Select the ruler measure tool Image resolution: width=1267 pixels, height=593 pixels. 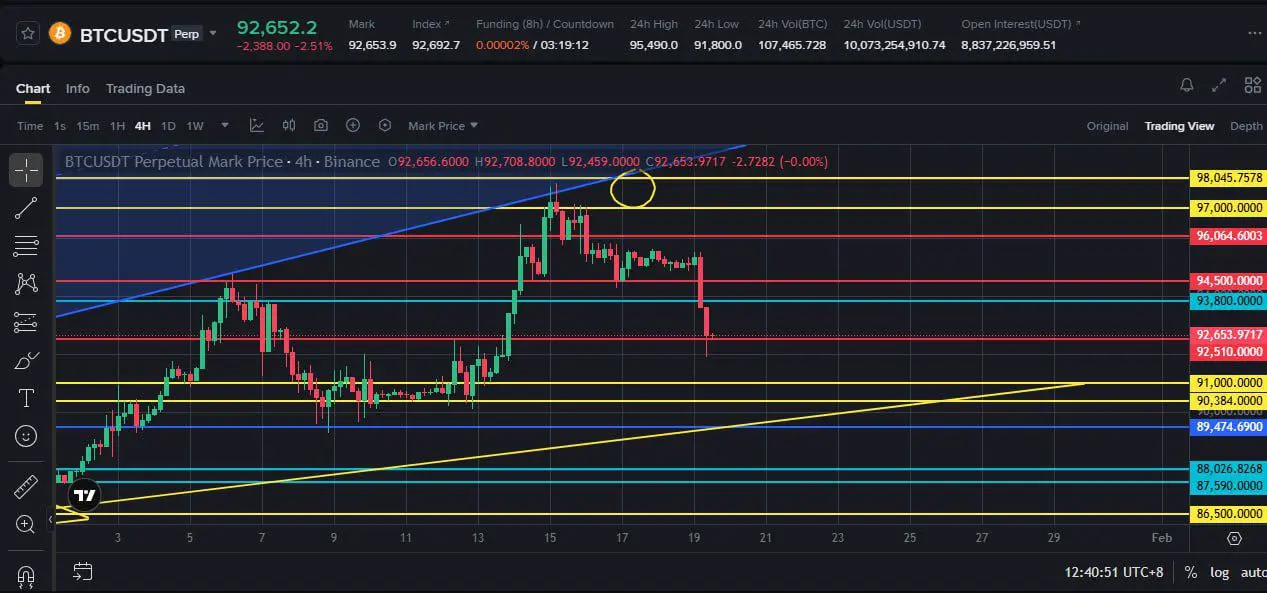point(26,487)
